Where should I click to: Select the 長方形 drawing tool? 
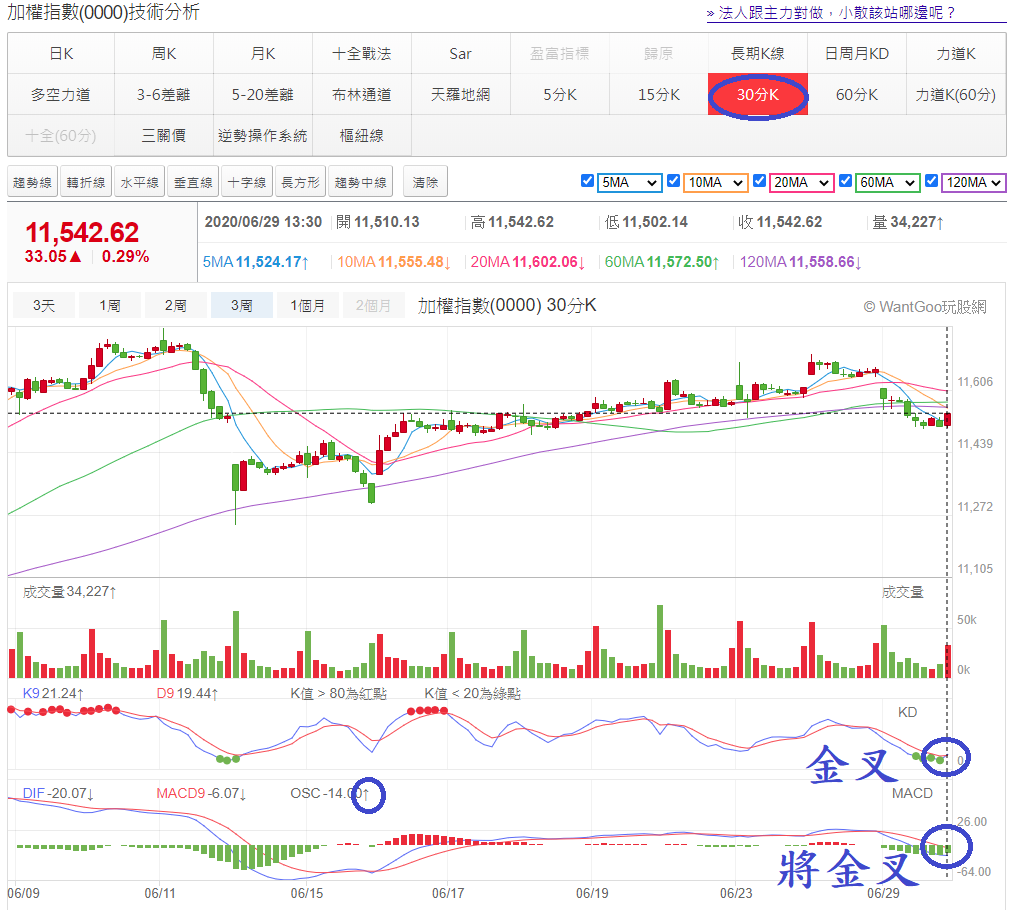click(300, 183)
